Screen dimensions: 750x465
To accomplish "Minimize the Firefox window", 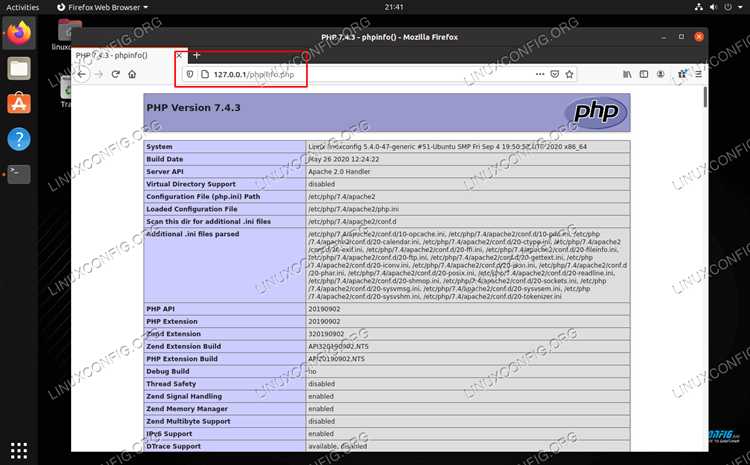I will coord(663,37).
